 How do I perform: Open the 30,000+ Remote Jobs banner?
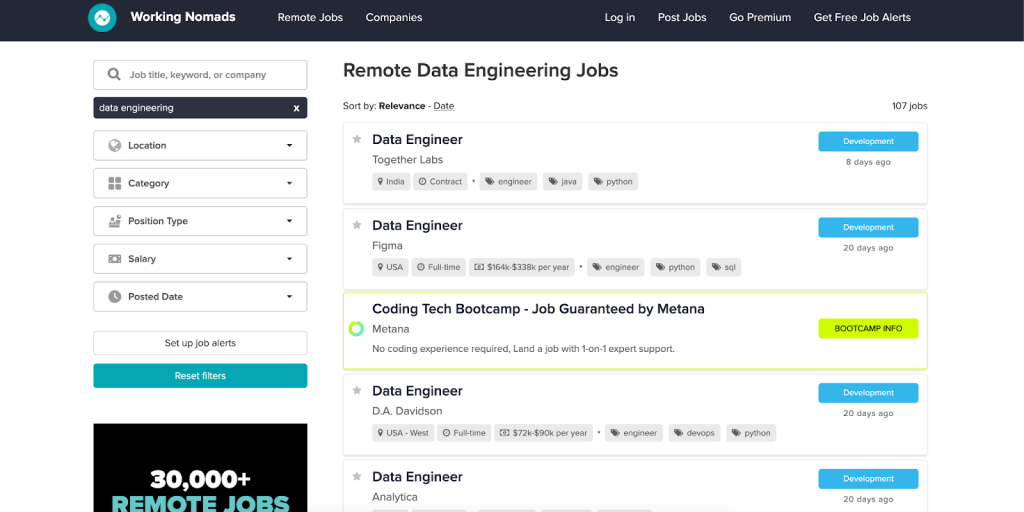coord(200,468)
